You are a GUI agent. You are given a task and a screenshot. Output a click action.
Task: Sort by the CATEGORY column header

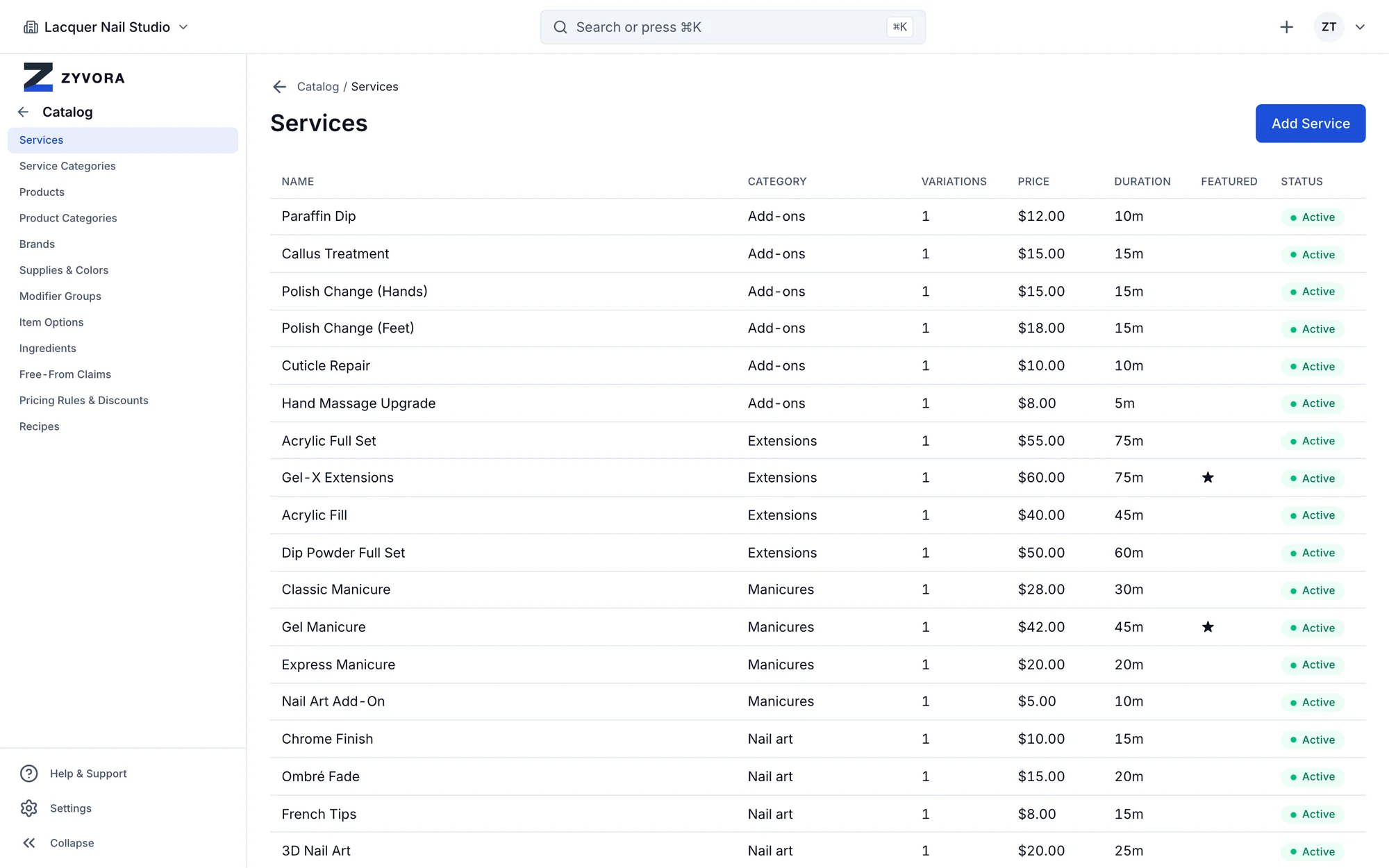776,182
